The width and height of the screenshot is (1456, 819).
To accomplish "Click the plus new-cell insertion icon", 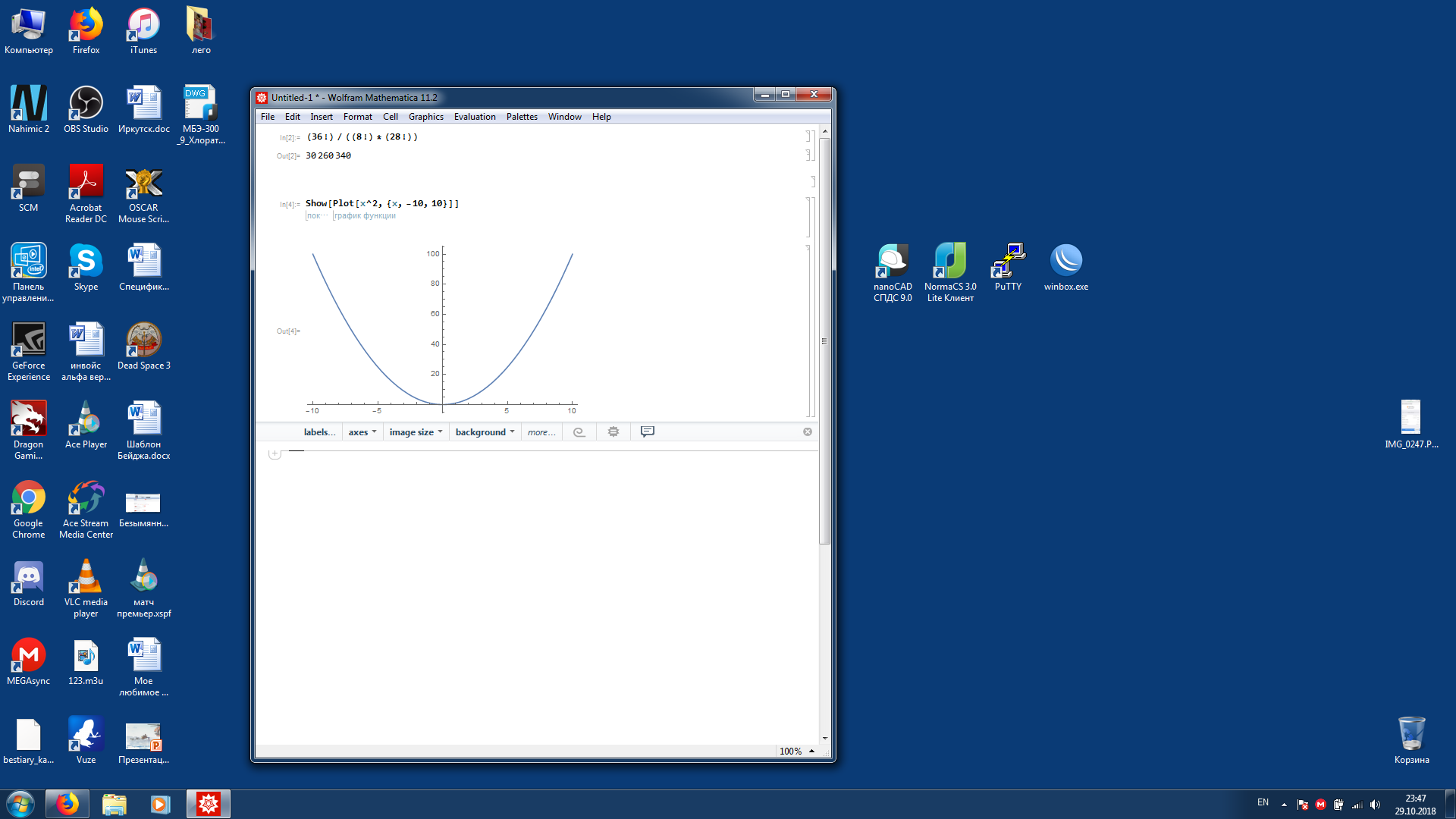I will [x=275, y=453].
